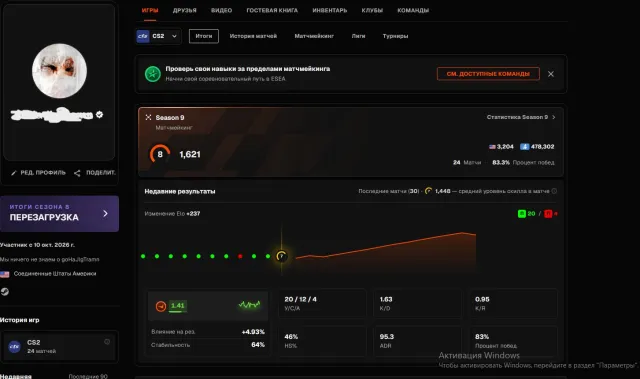Click the green ESEA star icon
Viewport: 640px width, 379px height.
coord(153,74)
